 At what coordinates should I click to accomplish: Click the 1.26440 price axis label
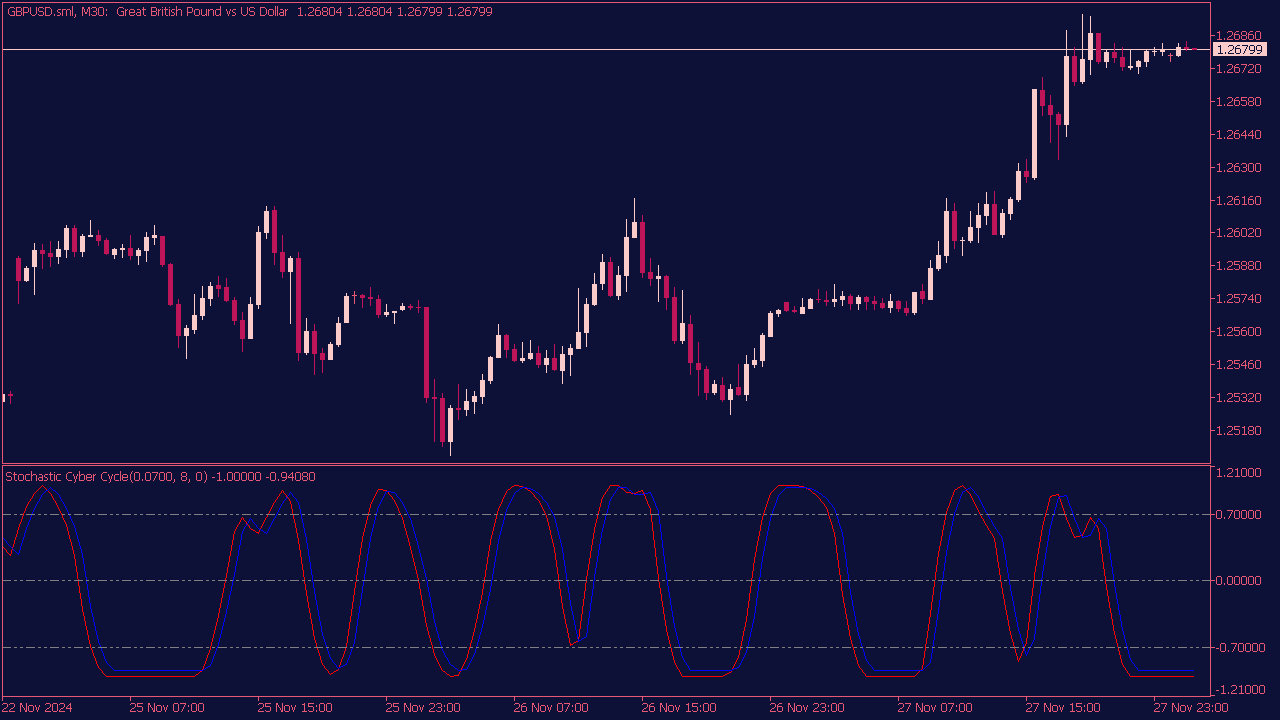[x=1241, y=134]
